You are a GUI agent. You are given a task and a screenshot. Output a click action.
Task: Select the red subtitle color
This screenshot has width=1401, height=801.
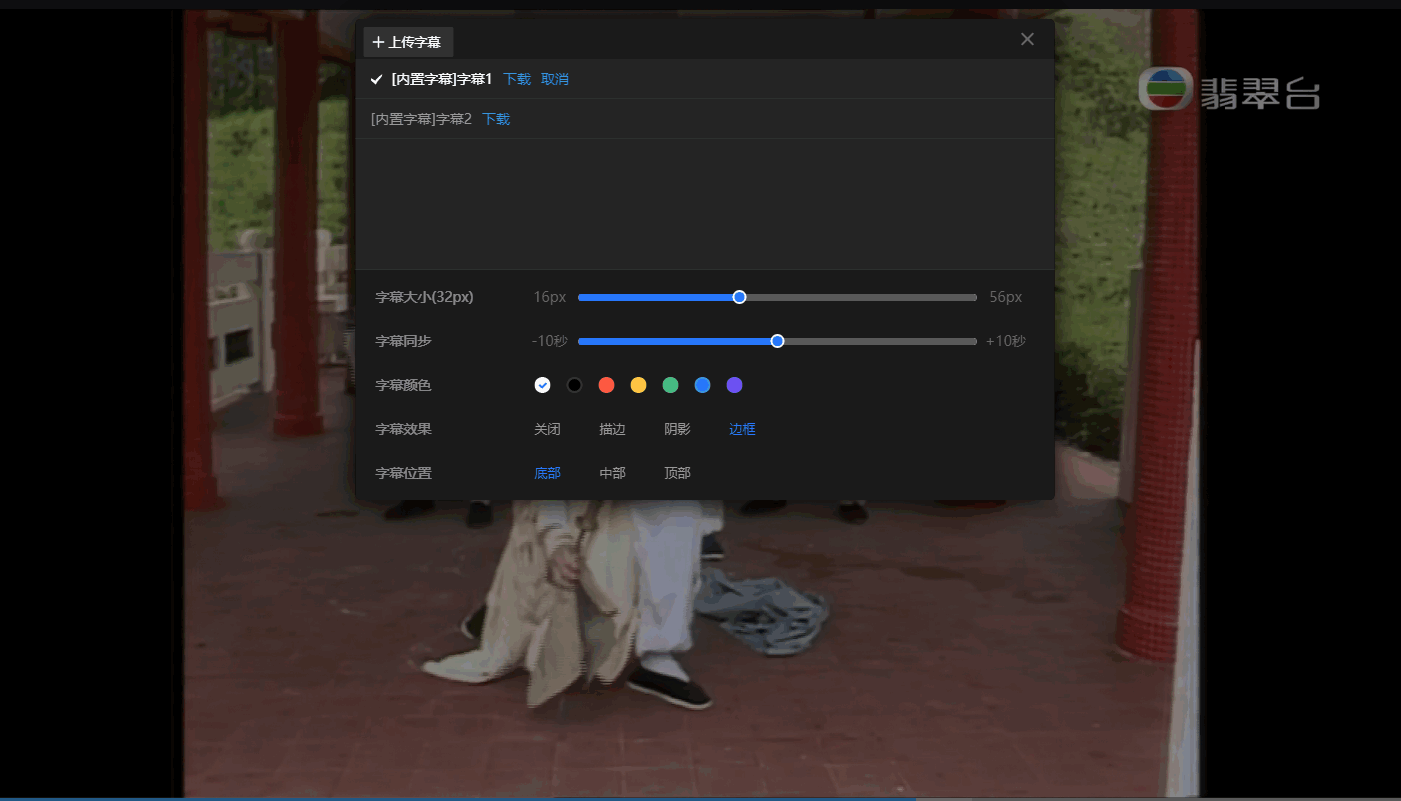click(x=606, y=385)
